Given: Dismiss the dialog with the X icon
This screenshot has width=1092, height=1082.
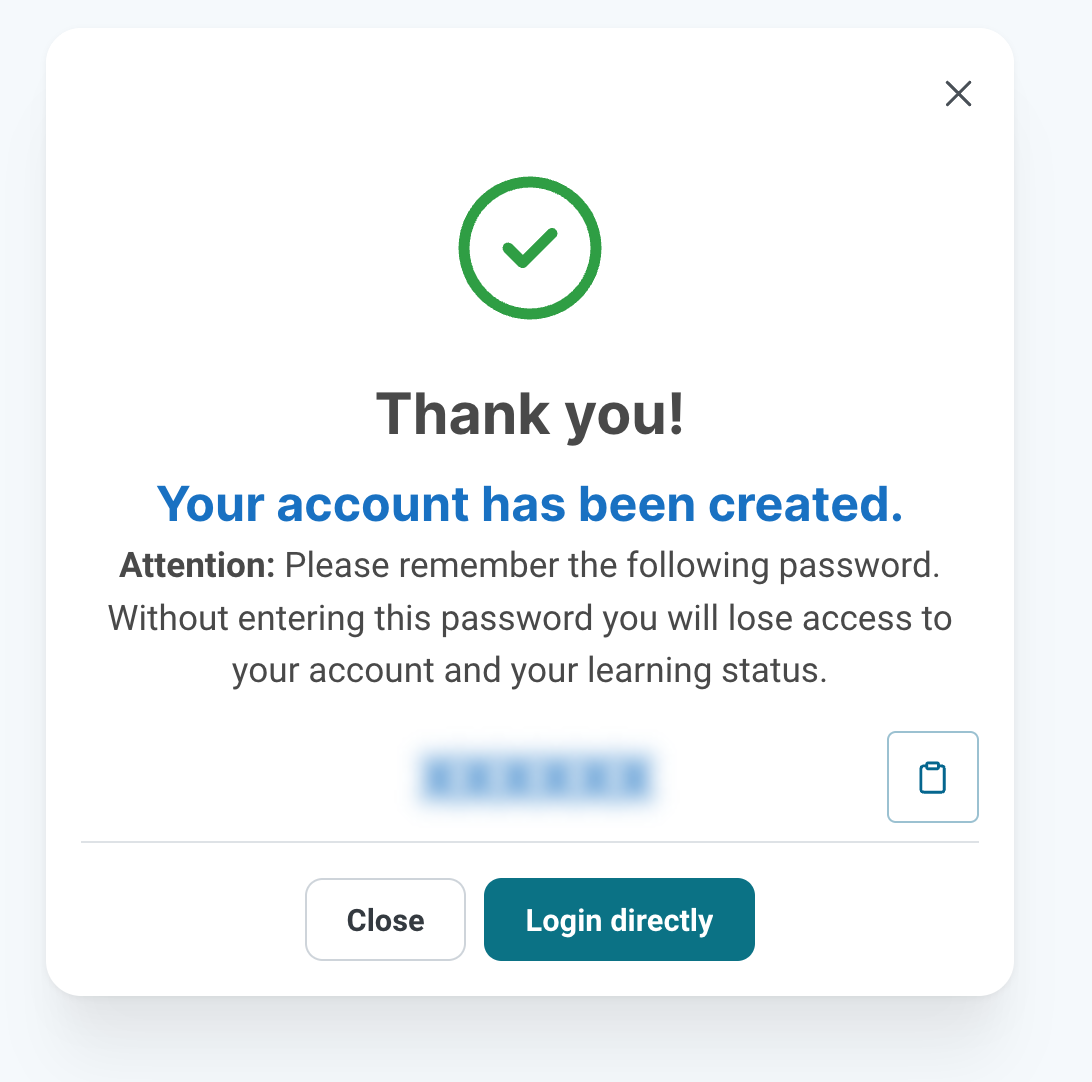Looking at the screenshot, I should click(x=958, y=93).
